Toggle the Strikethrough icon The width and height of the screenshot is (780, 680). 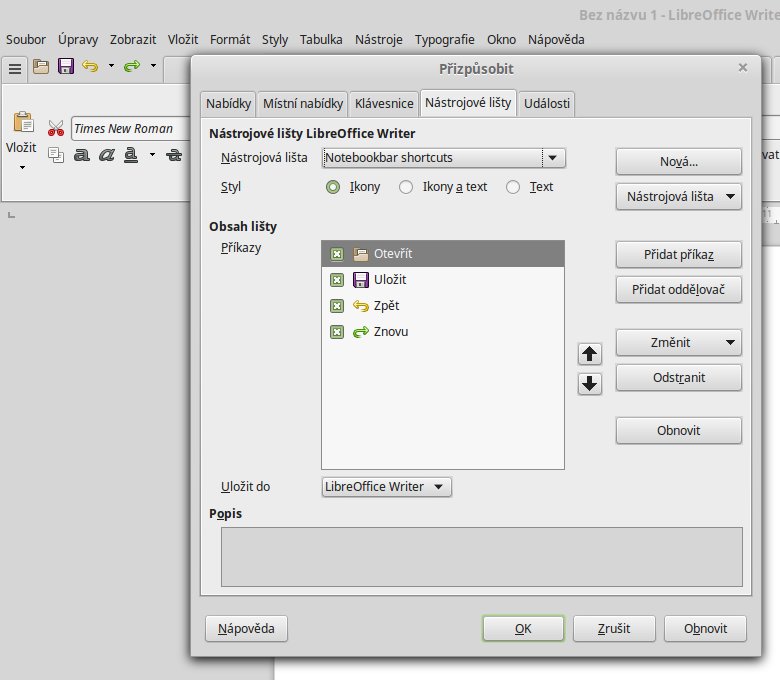pyautogui.click(x=174, y=155)
